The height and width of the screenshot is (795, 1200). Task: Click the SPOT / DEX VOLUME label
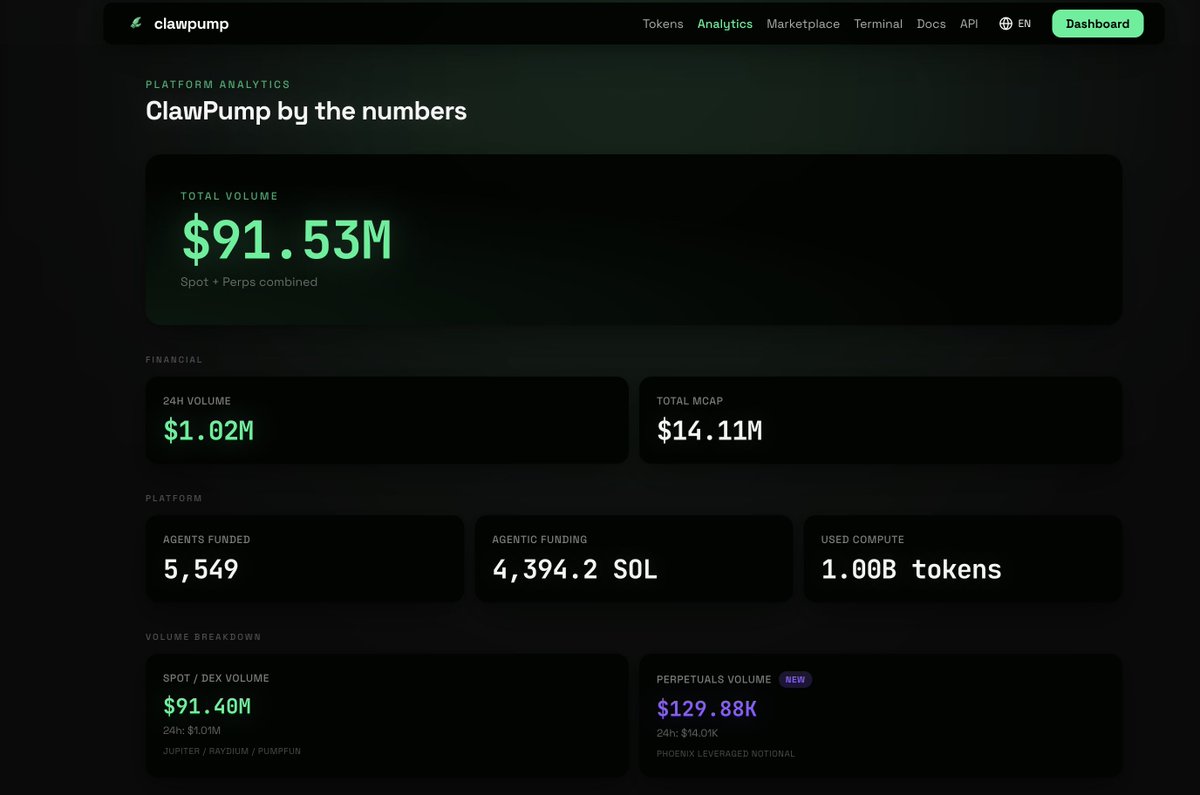click(x=216, y=678)
